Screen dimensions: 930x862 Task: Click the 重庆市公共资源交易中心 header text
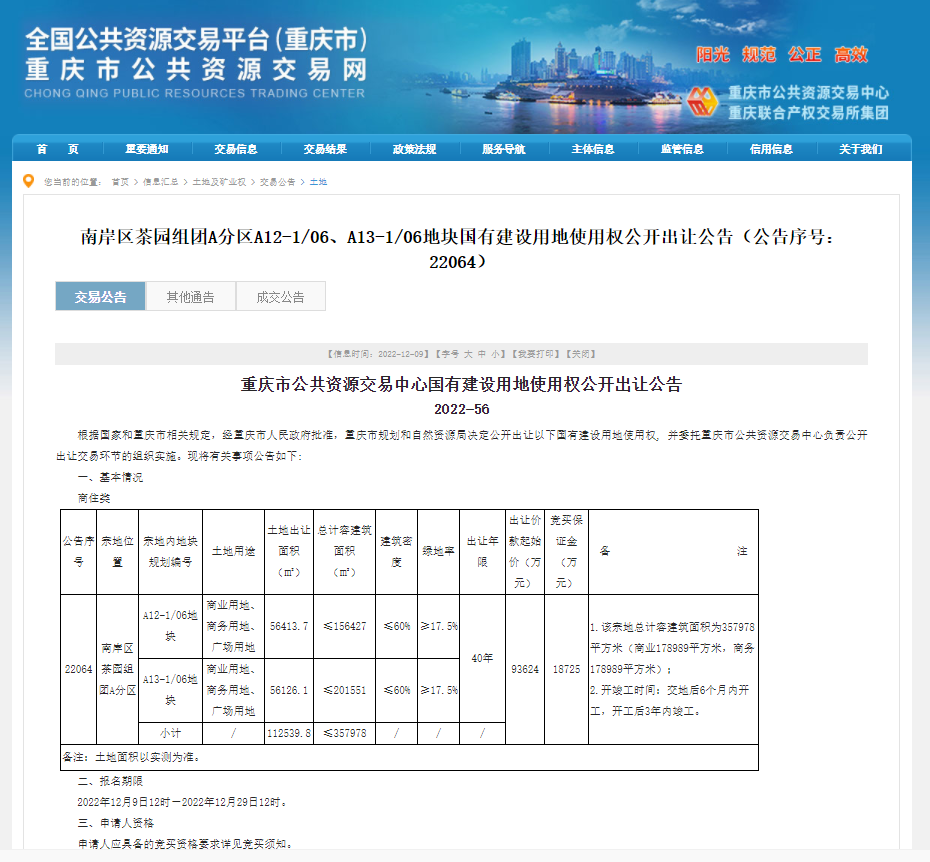[x=808, y=93]
